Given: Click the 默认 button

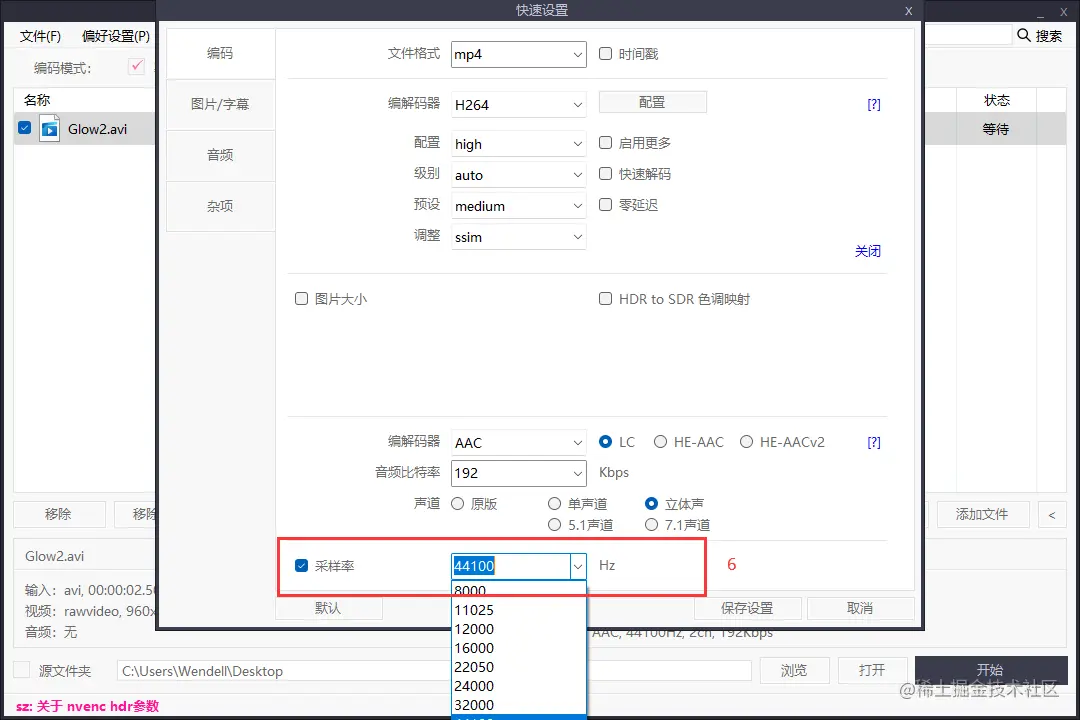Looking at the screenshot, I should coord(329,608).
